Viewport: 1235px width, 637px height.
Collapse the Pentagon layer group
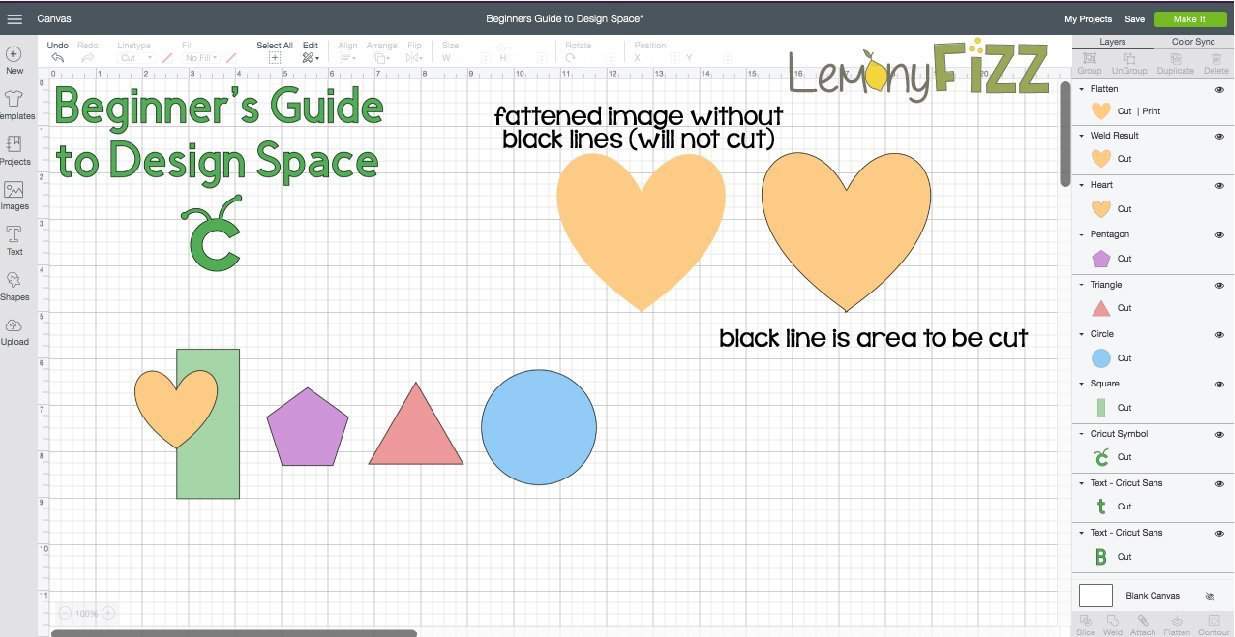pos(1082,235)
